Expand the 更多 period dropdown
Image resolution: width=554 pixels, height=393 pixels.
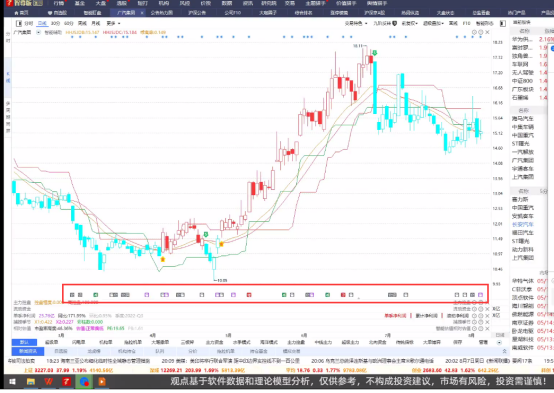[113, 23]
